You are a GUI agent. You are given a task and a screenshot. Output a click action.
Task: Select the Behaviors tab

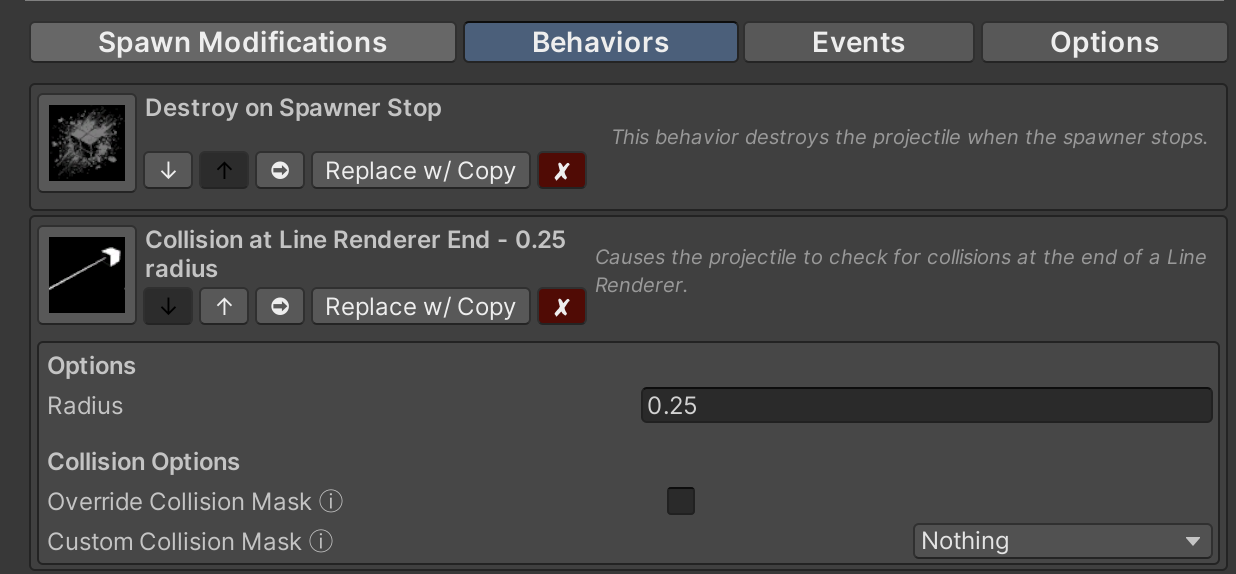click(x=601, y=43)
